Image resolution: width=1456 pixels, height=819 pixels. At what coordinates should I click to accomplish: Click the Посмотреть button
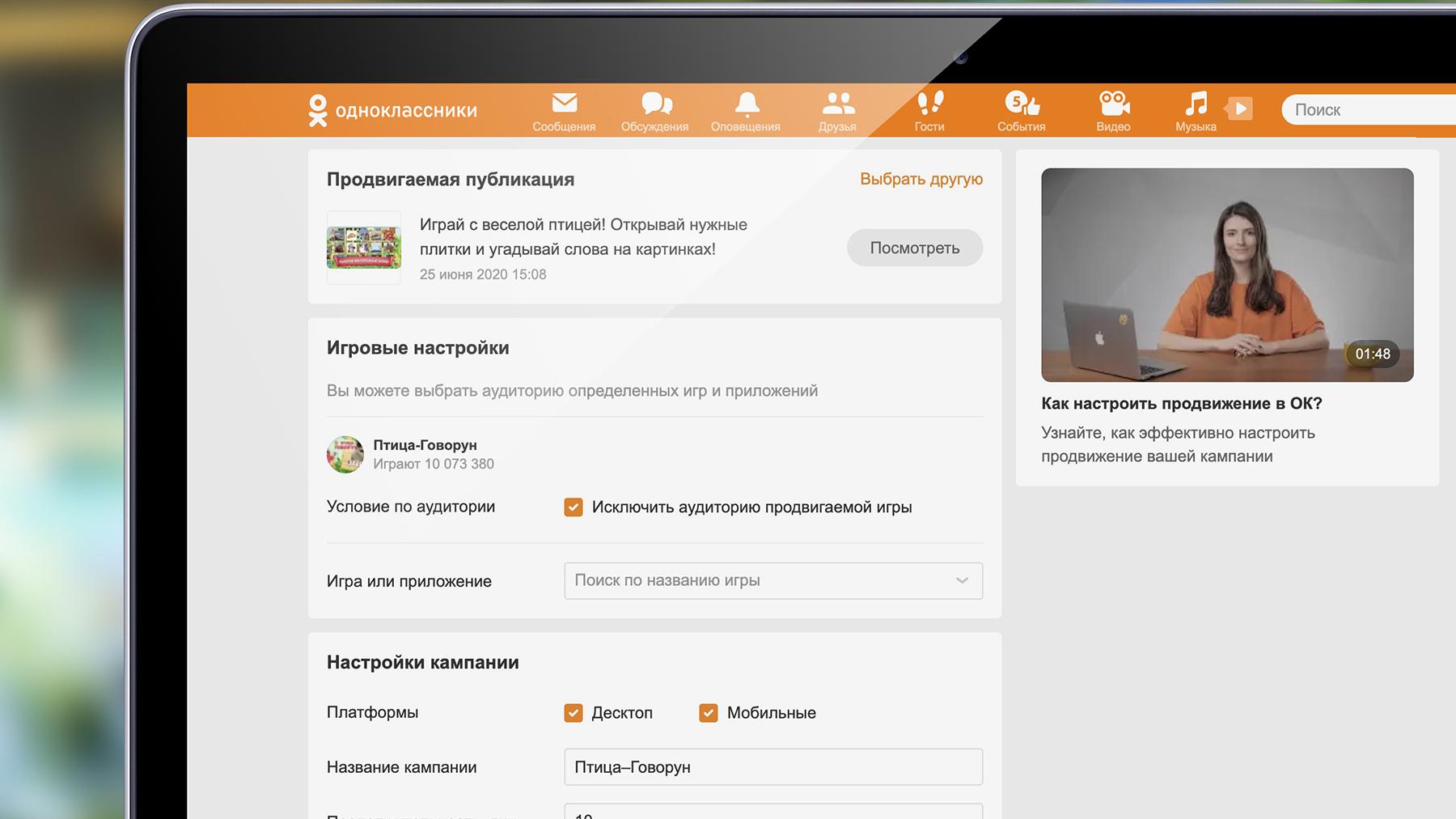click(x=915, y=248)
